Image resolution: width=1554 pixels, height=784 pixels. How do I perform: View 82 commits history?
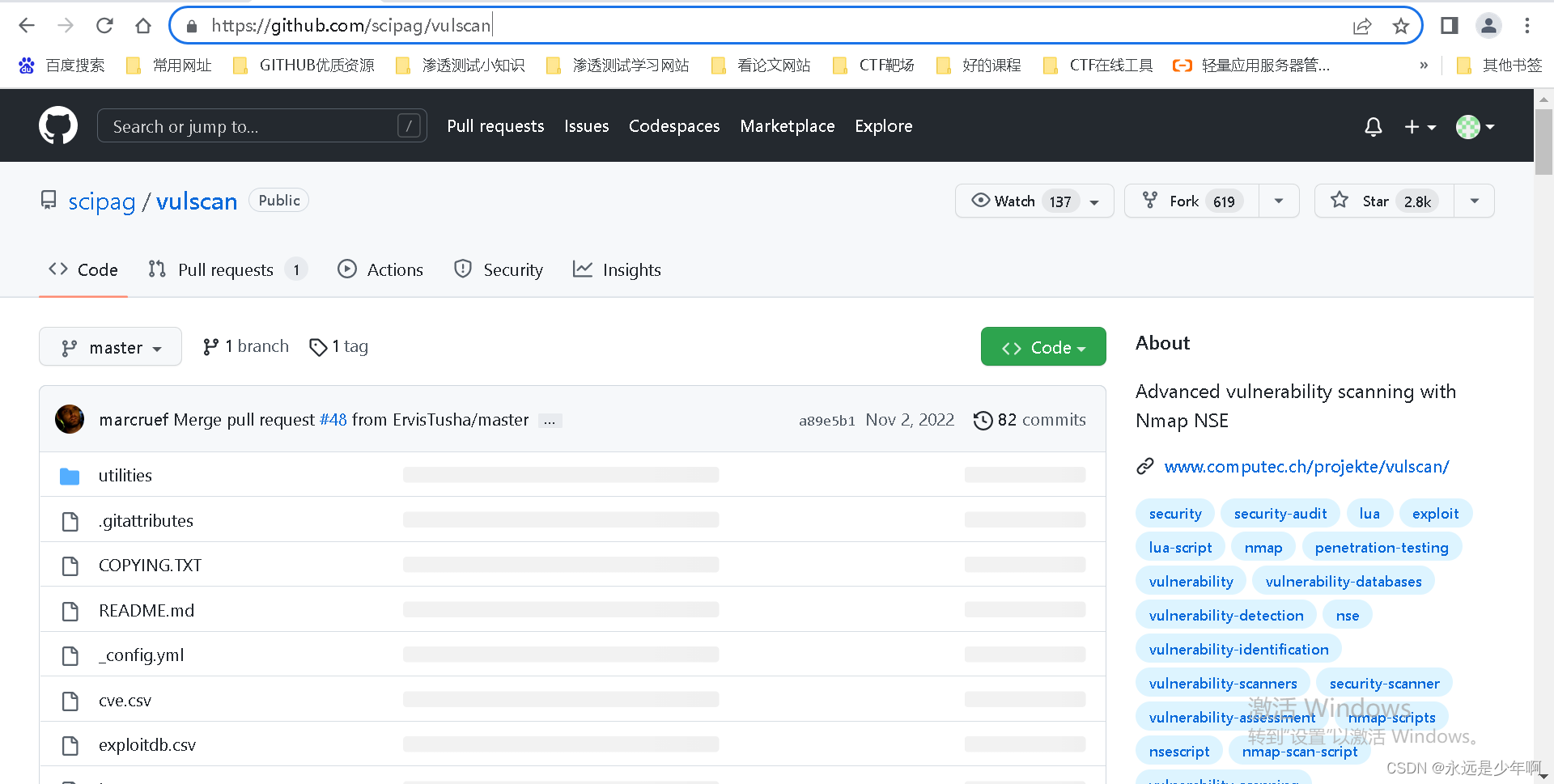point(1030,420)
